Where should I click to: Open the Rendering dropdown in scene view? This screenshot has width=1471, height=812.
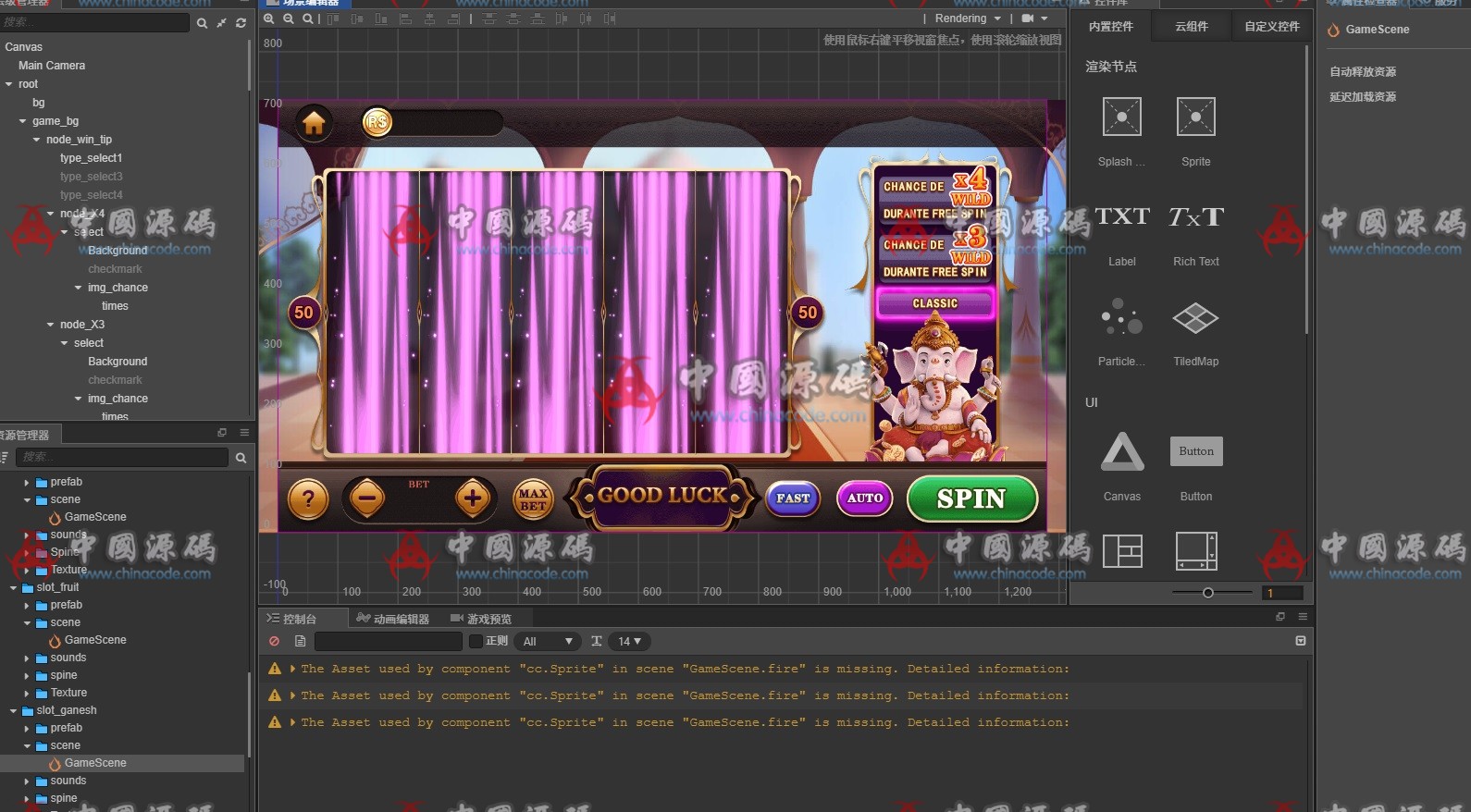click(x=968, y=18)
